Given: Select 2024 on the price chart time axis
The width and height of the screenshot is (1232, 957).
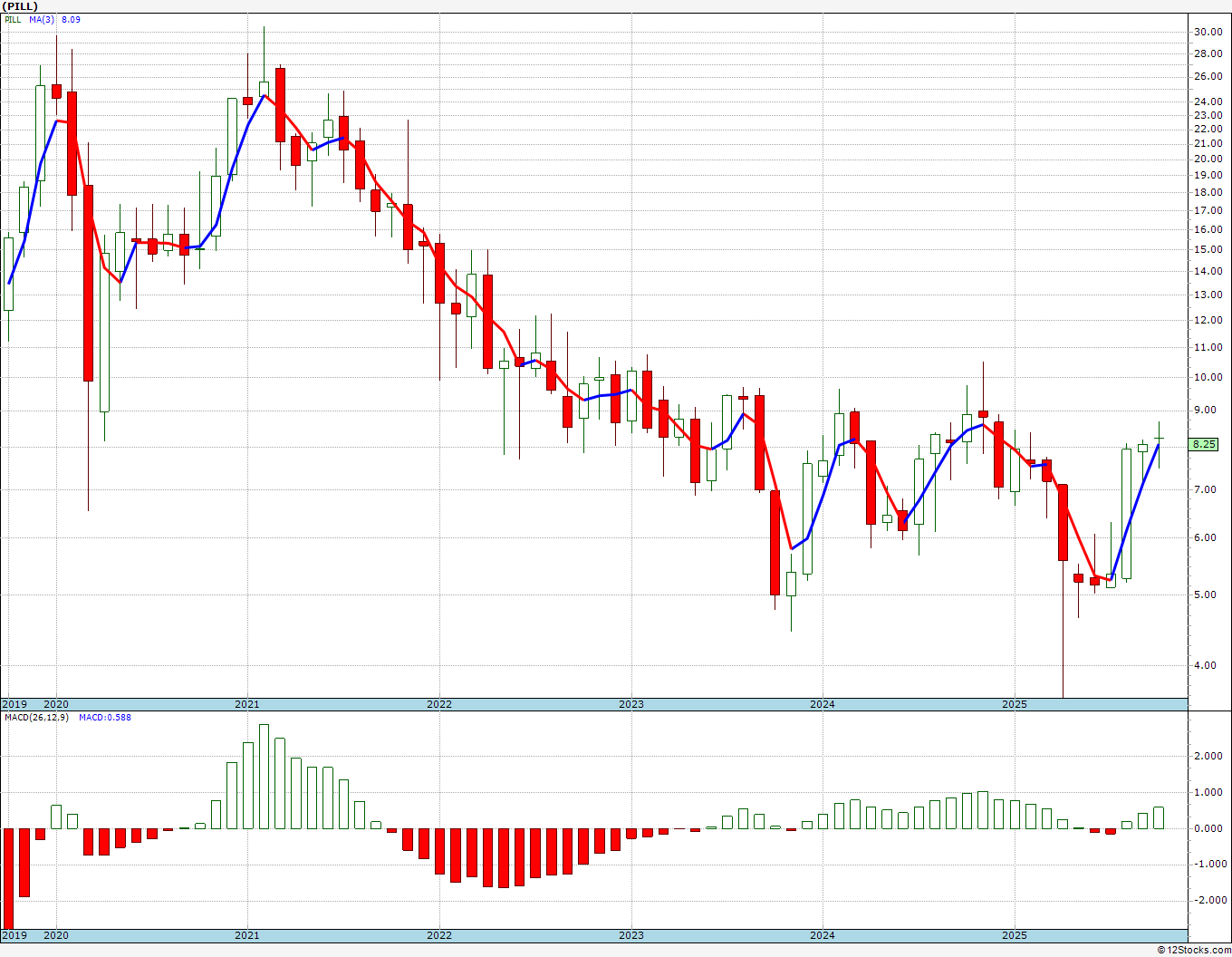Looking at the screenshot, I should click(x=823, y=704).
